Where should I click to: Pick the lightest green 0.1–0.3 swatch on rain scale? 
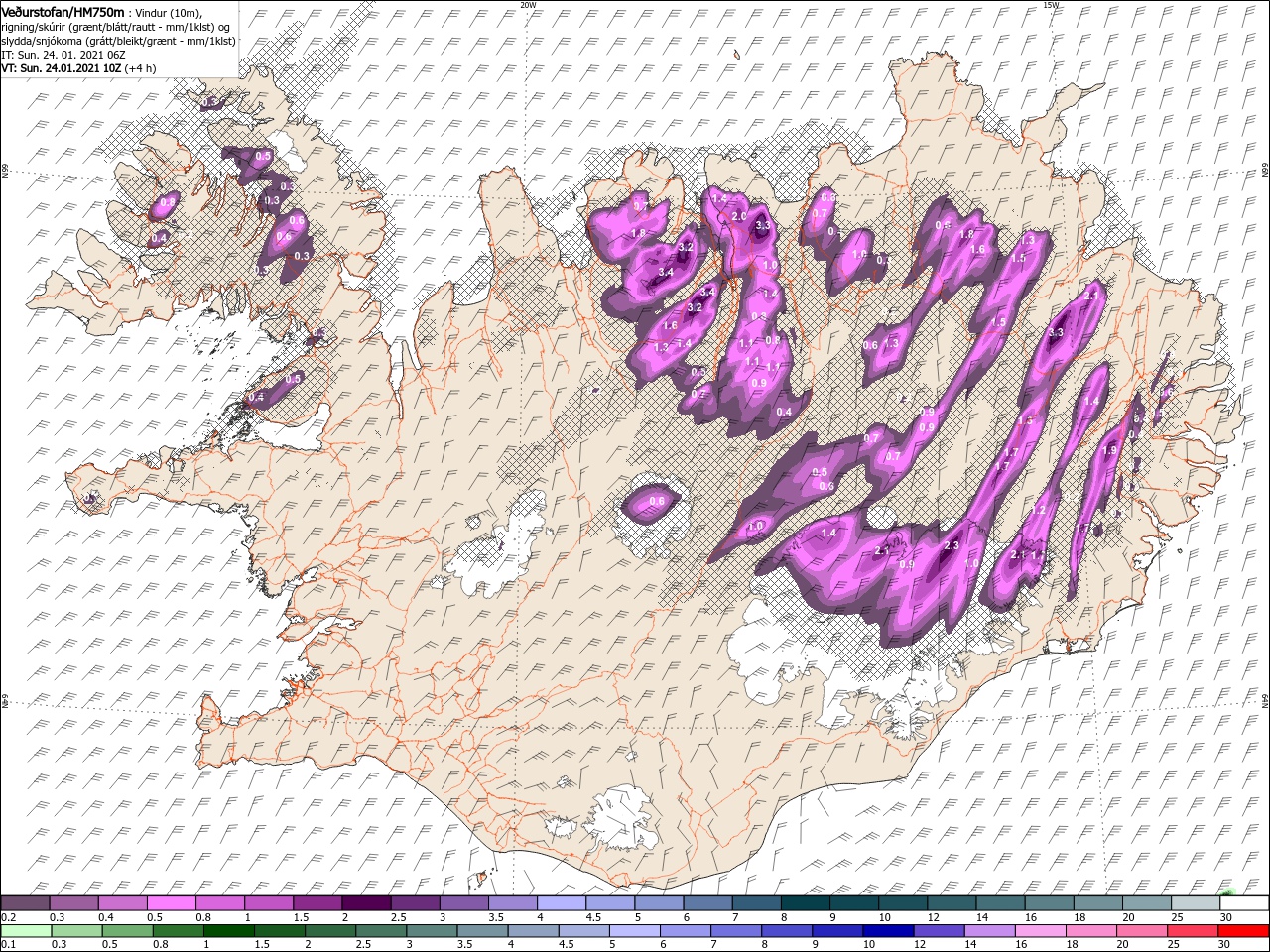26,931
